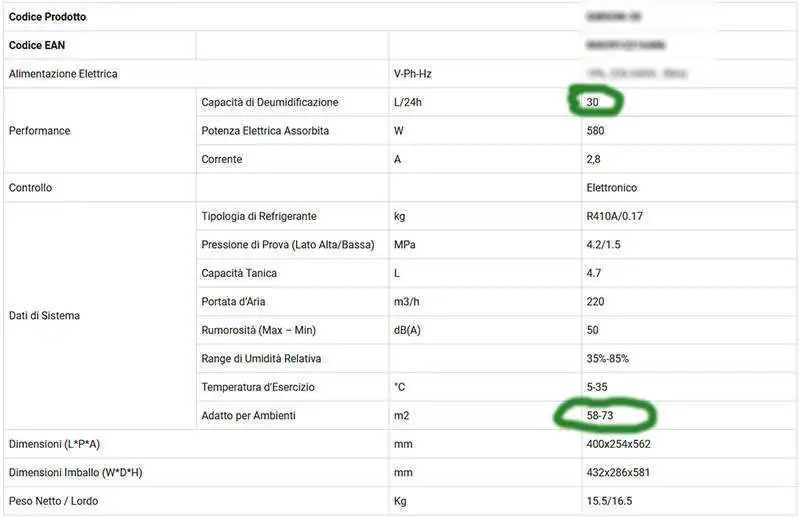Select the 35%-85% humidity range value
This screenshot has height=518, width=800.
point(607,358)
